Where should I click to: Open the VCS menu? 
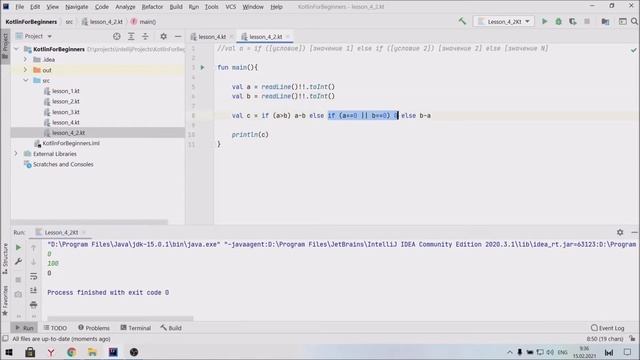tap(231, 7)
